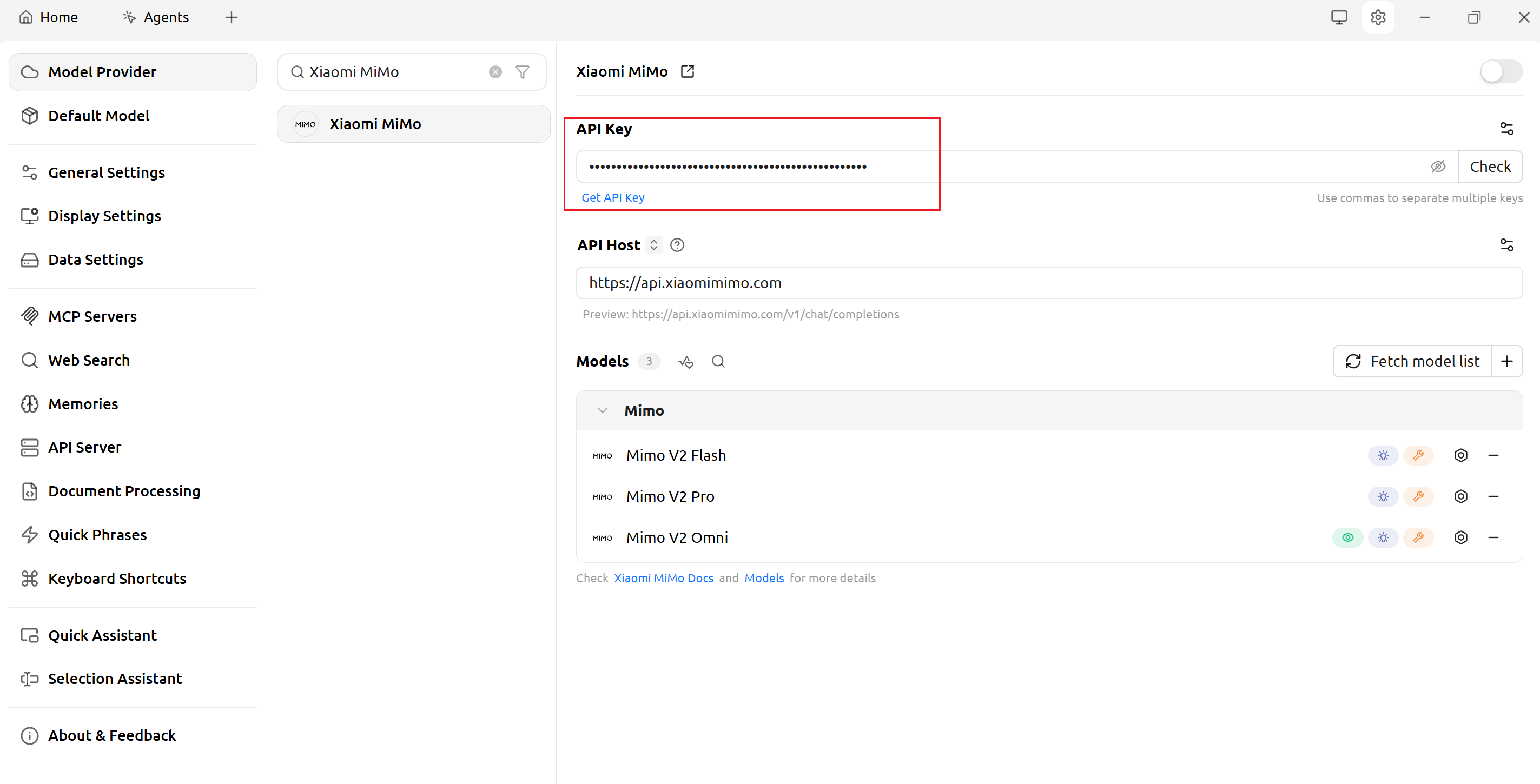The height and width of the screenshot is (784, 1540).
Task: Open Selection Assistant settings
Action: (x=133, y=679)
